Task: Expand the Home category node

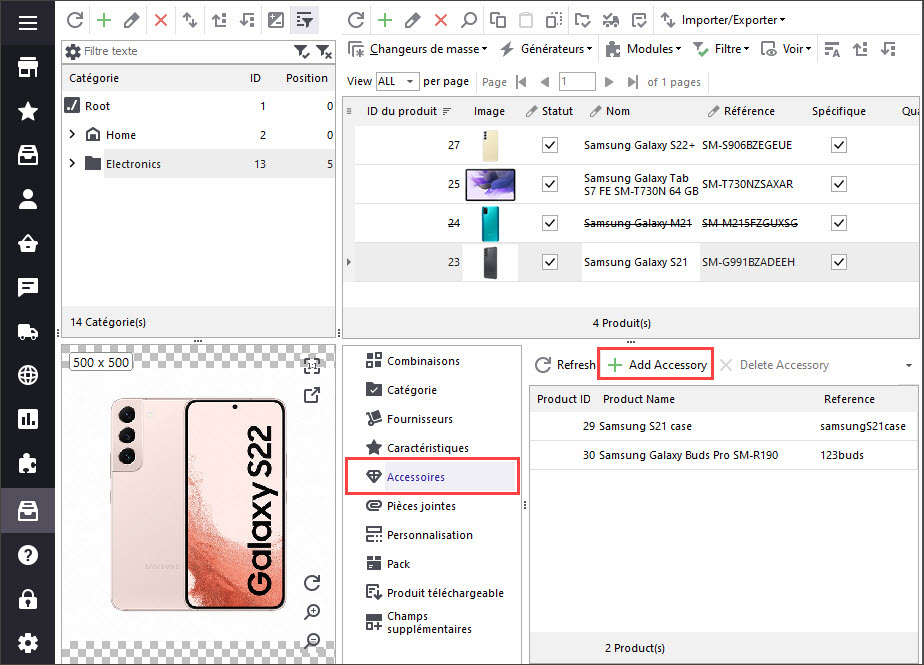Action: pos(72,134)
